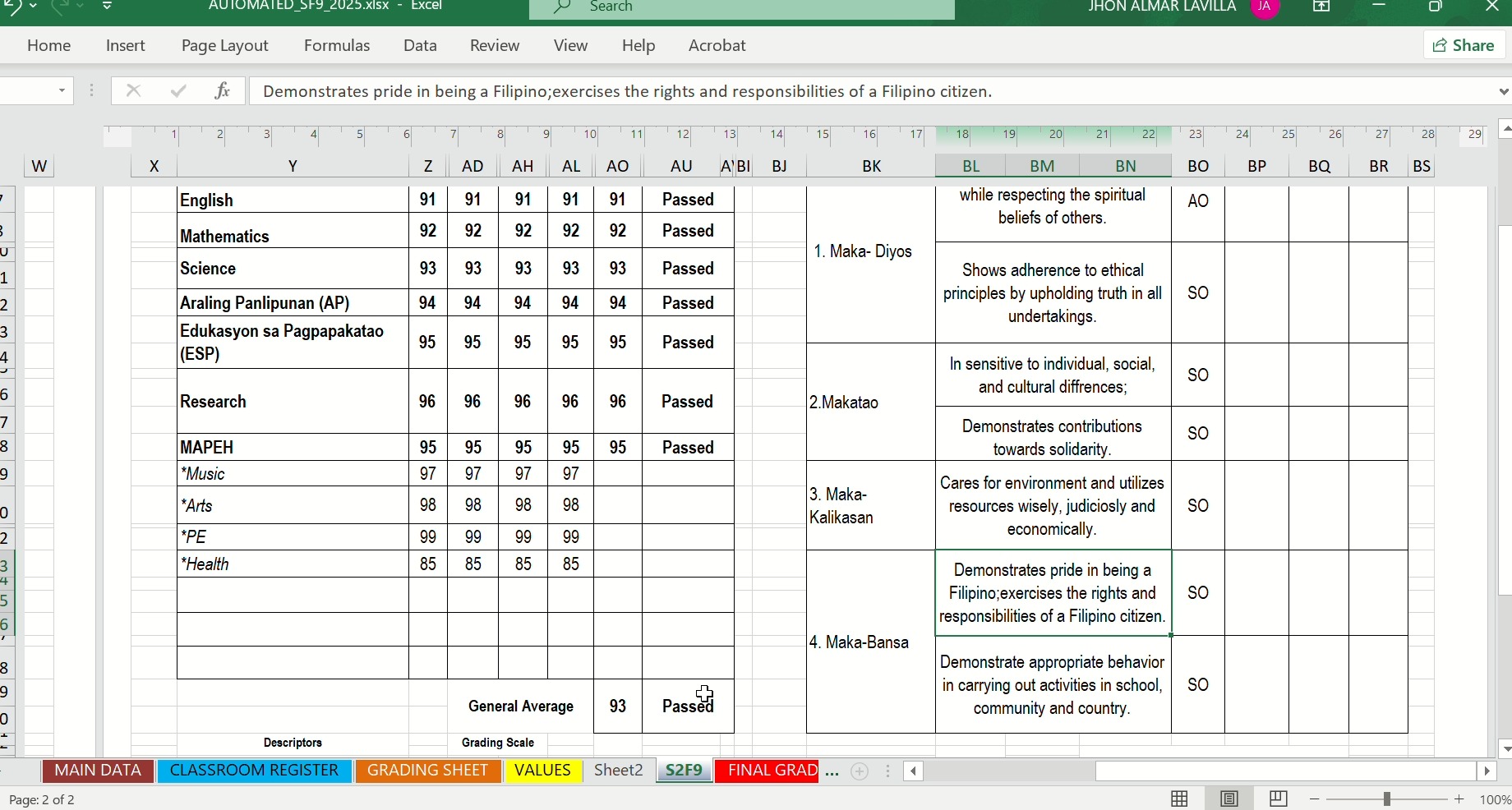Open the Acrobat tab
This screenshot has height=810, width=1512.
pos(717,45)
